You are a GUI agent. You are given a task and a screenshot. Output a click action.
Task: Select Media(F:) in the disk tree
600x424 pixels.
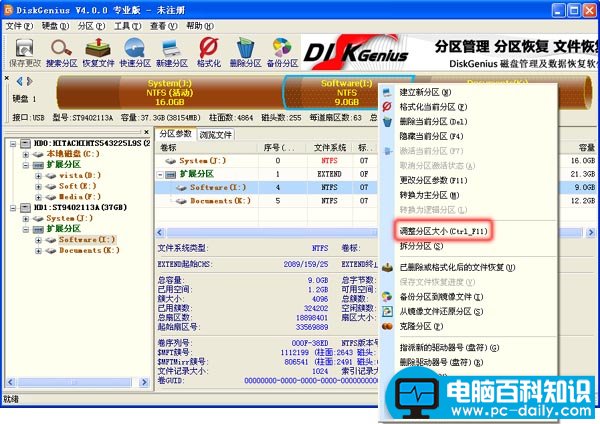pos(80,197)
